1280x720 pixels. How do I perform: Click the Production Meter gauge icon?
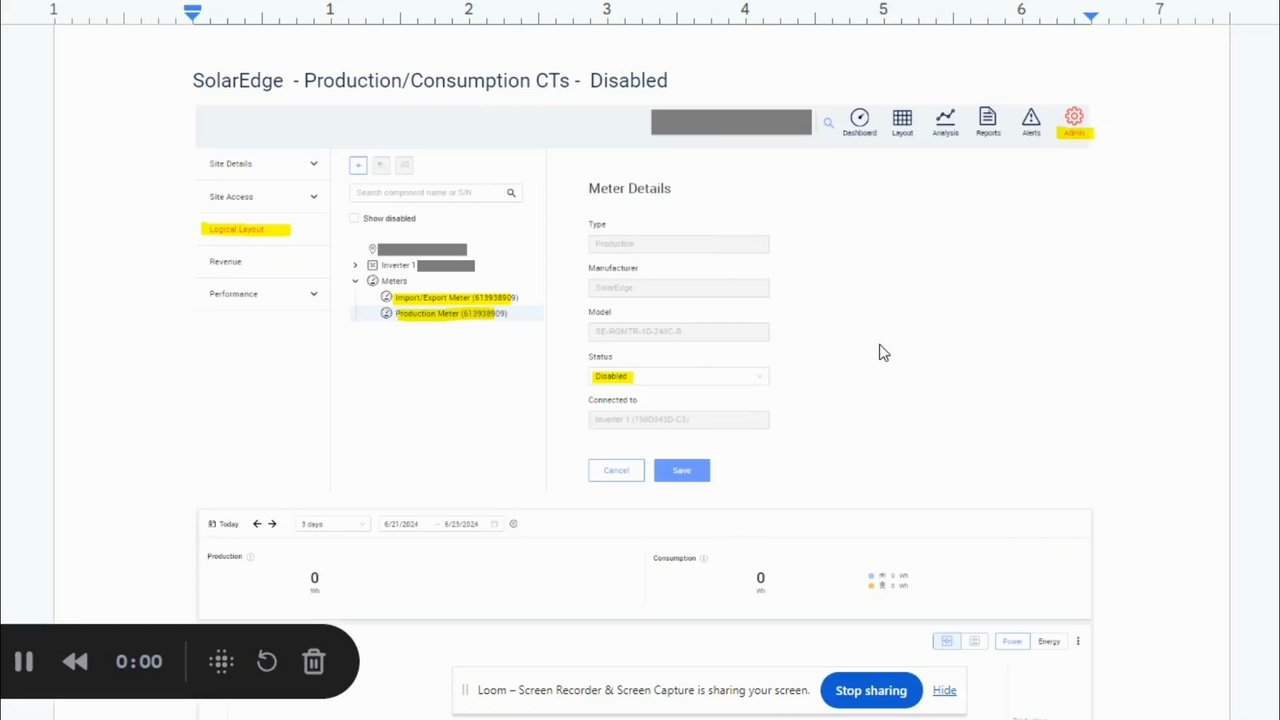(x=386, y=313)
